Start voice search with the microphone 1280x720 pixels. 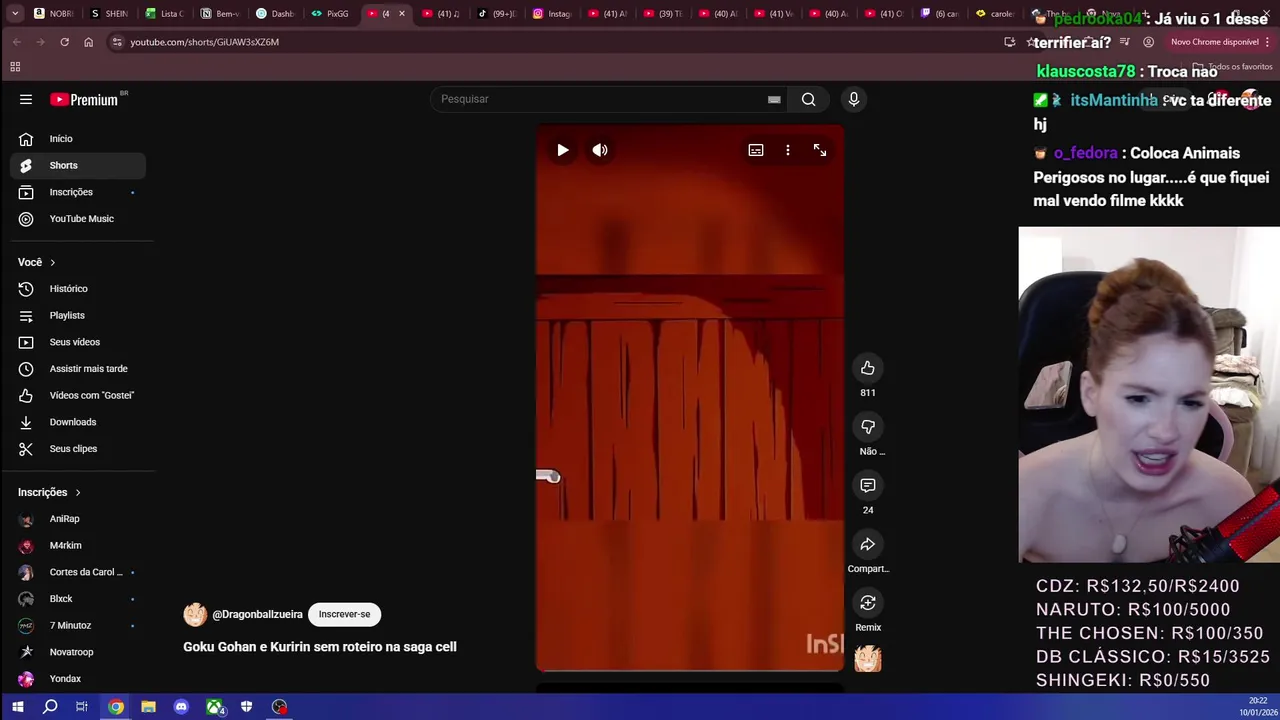853,99
